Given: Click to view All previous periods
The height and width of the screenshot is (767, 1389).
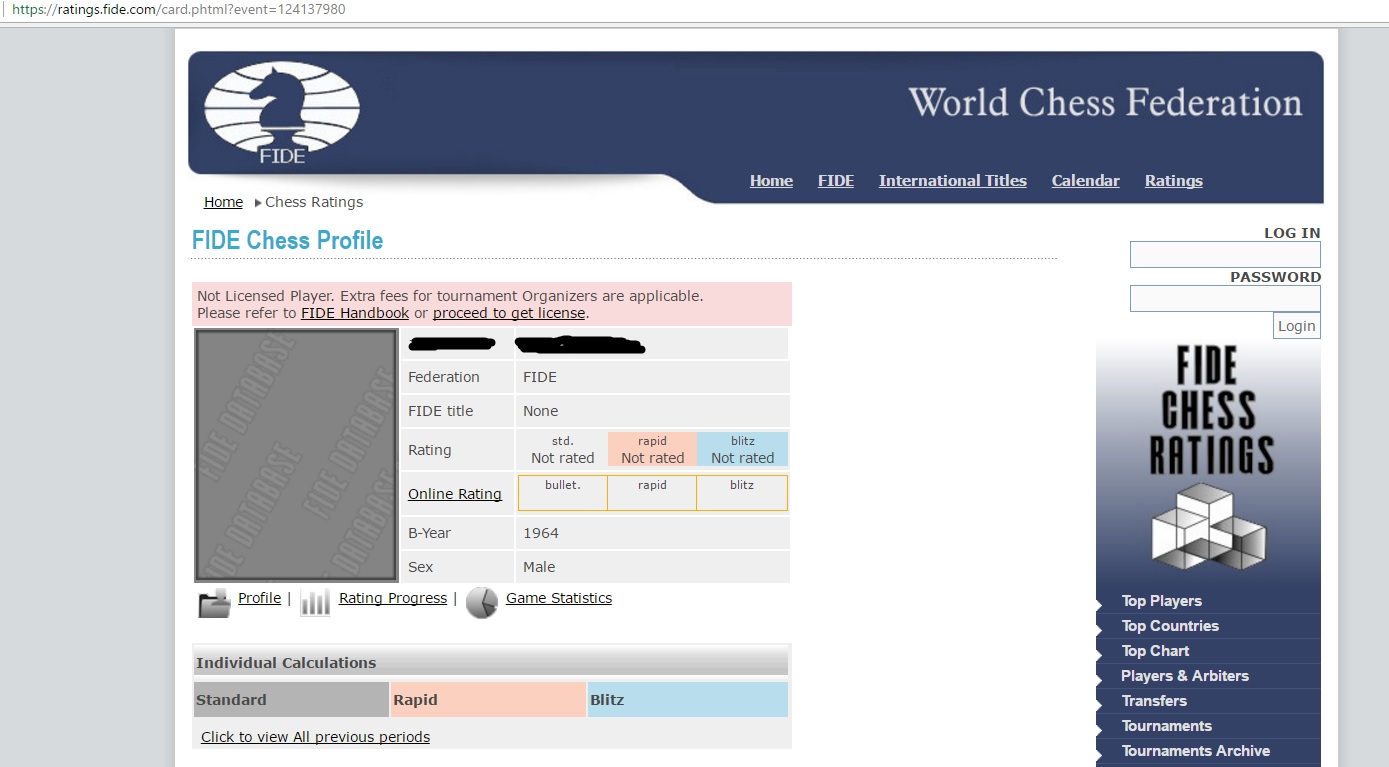Looking at the screenshot, I should (315, 737).
